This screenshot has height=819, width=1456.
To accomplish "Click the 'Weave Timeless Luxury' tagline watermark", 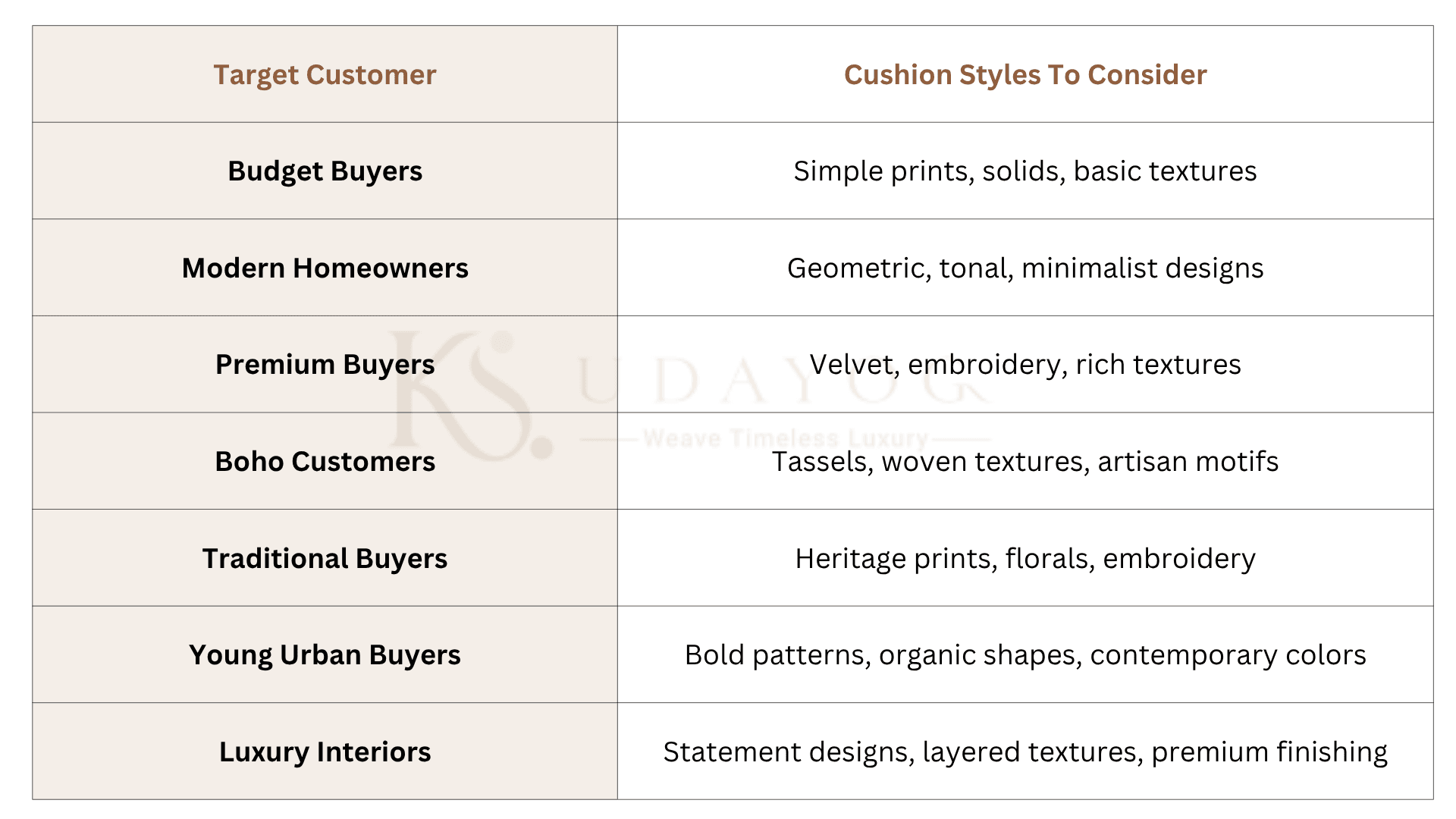I will 786,438.
